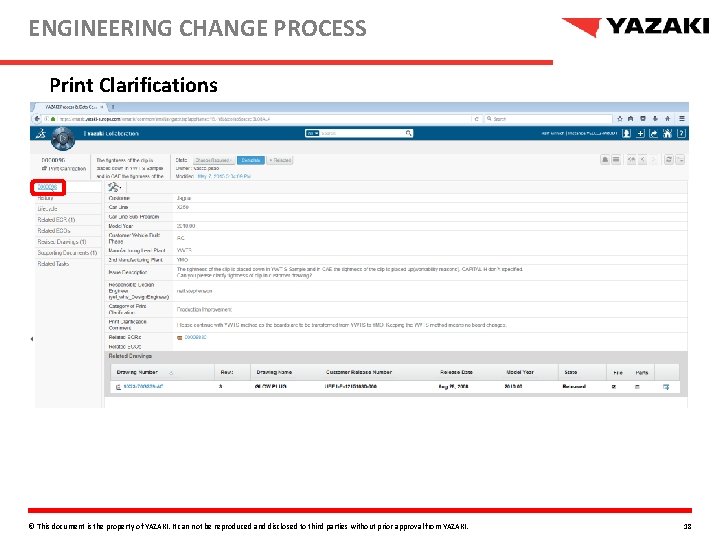Click the Parts icon in drawing row
The width and height of the screenshot is (720, 540).
[637, 387]
